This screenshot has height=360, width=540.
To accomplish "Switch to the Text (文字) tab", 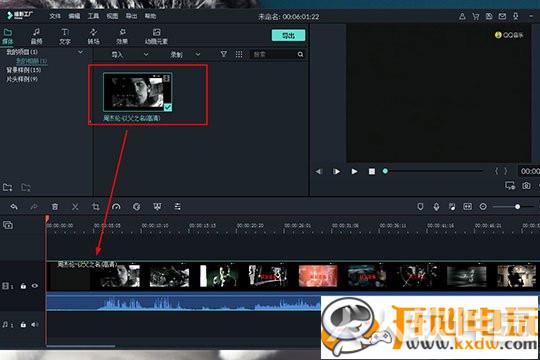I will (x=65, y=37).
